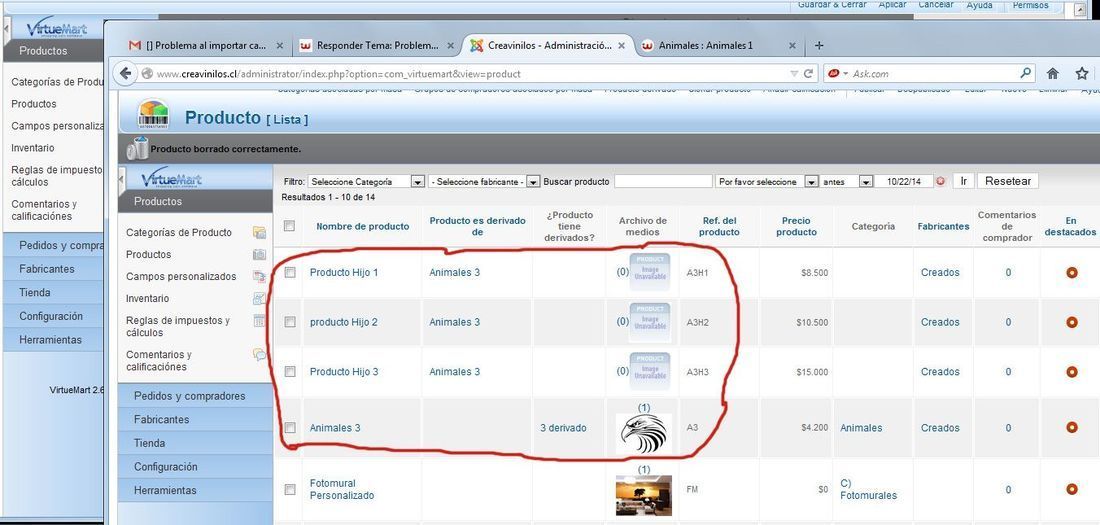Close the Responder Tema tab
The image size is (1100, 525).
450,46
